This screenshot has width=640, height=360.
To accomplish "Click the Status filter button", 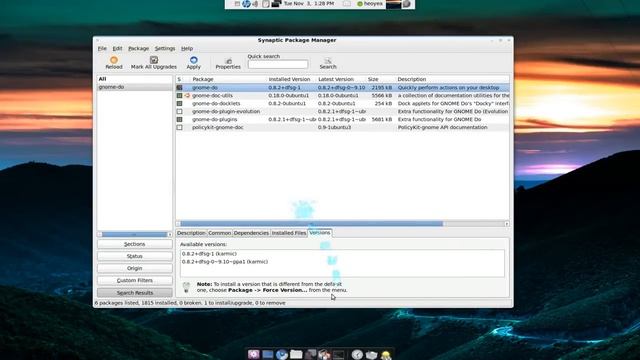I will [x=135, y=256].
